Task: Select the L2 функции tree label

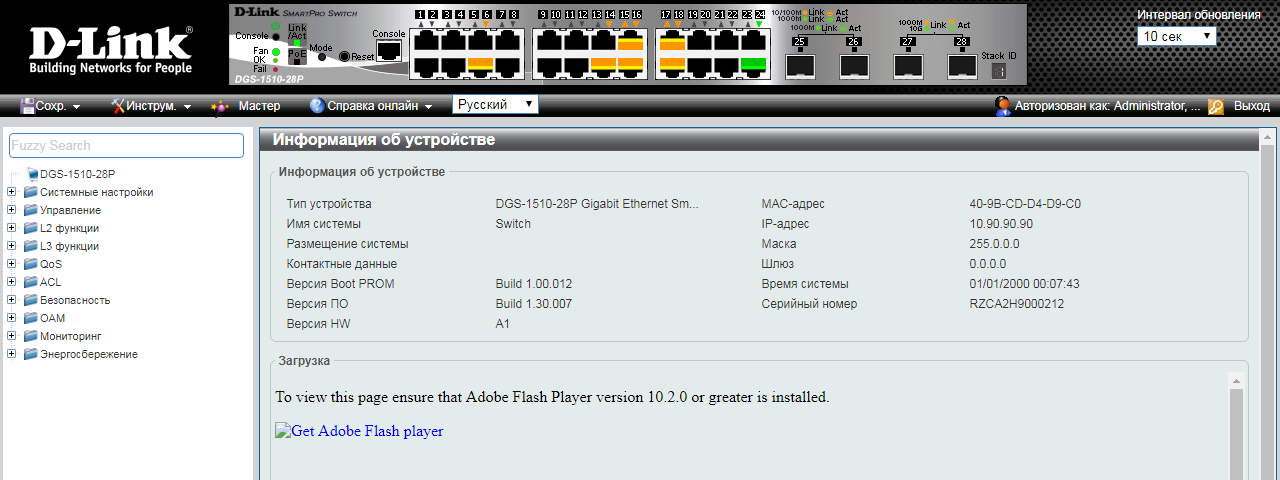Action: (69, 228)
